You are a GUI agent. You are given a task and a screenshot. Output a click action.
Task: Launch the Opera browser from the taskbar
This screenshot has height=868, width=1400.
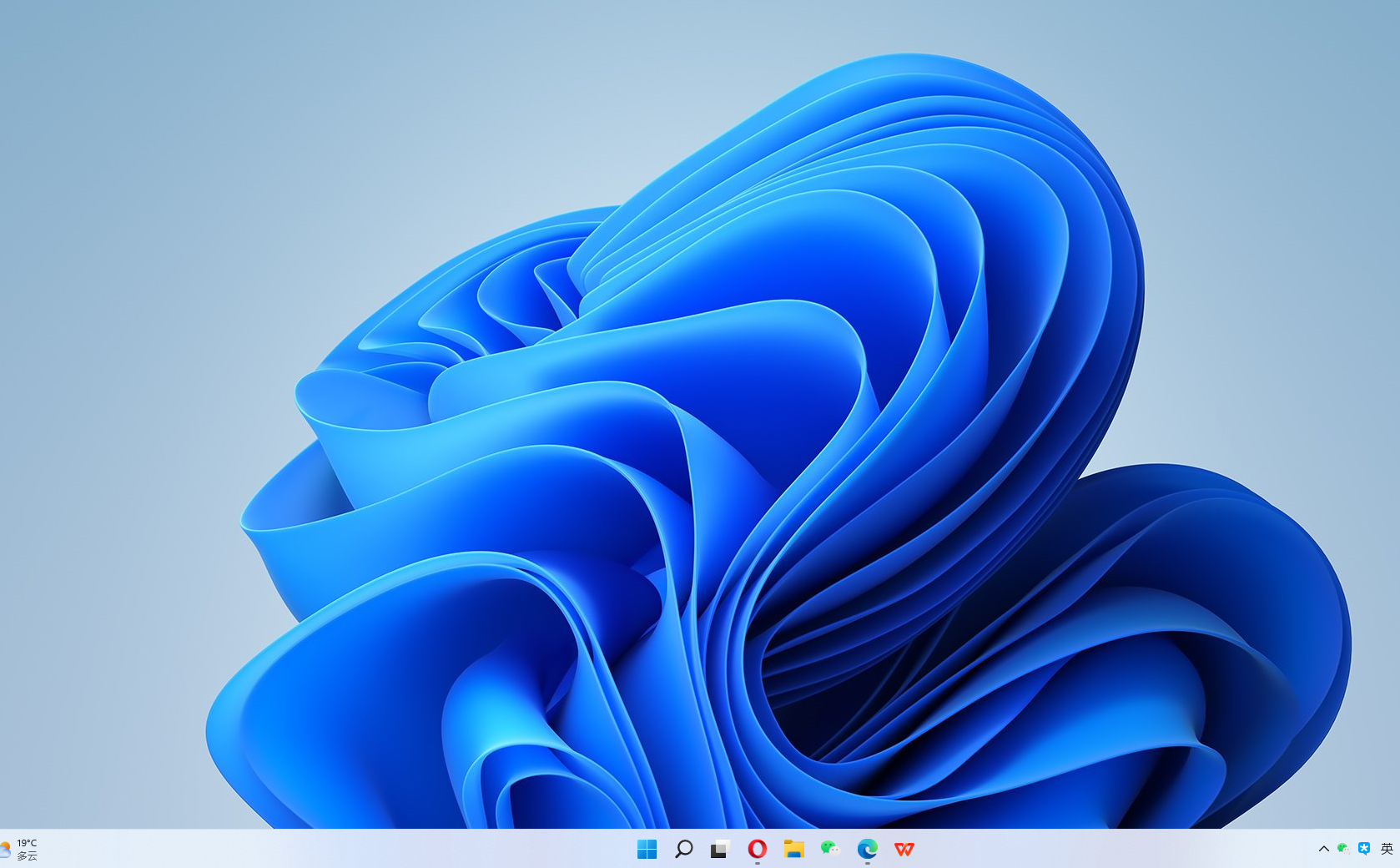point(757,849)
